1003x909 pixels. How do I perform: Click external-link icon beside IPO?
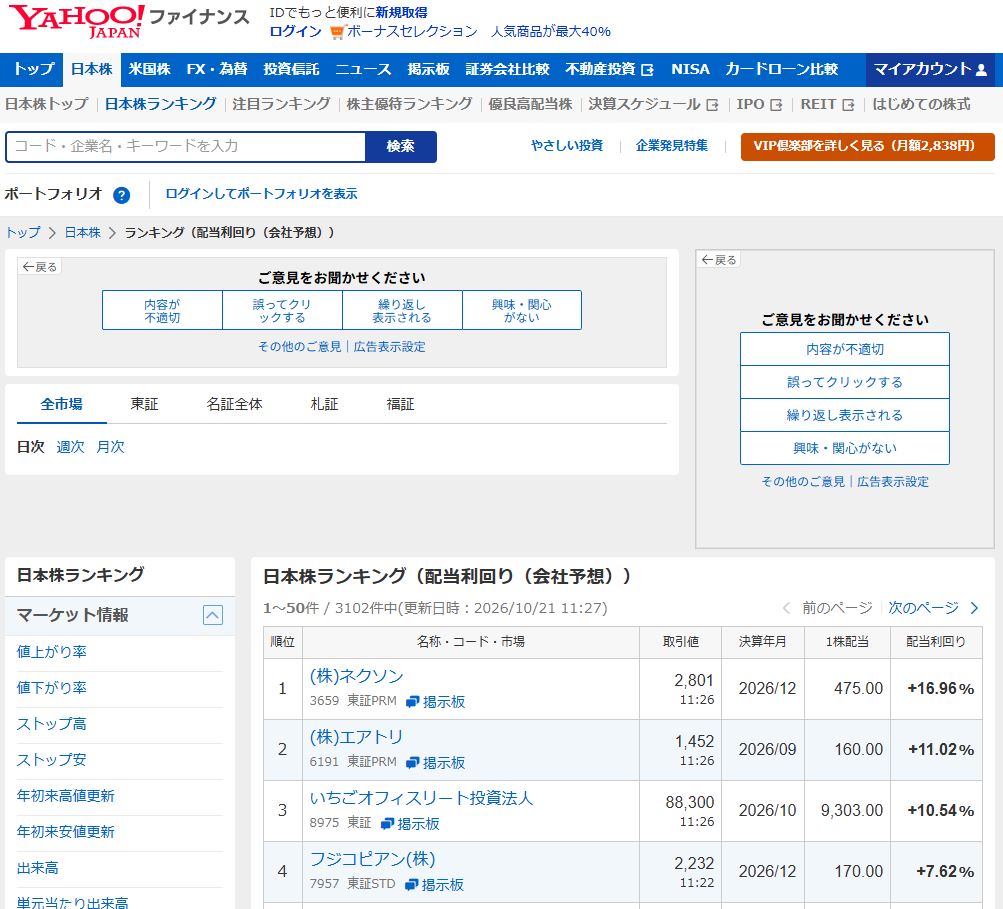coord(776,105)
